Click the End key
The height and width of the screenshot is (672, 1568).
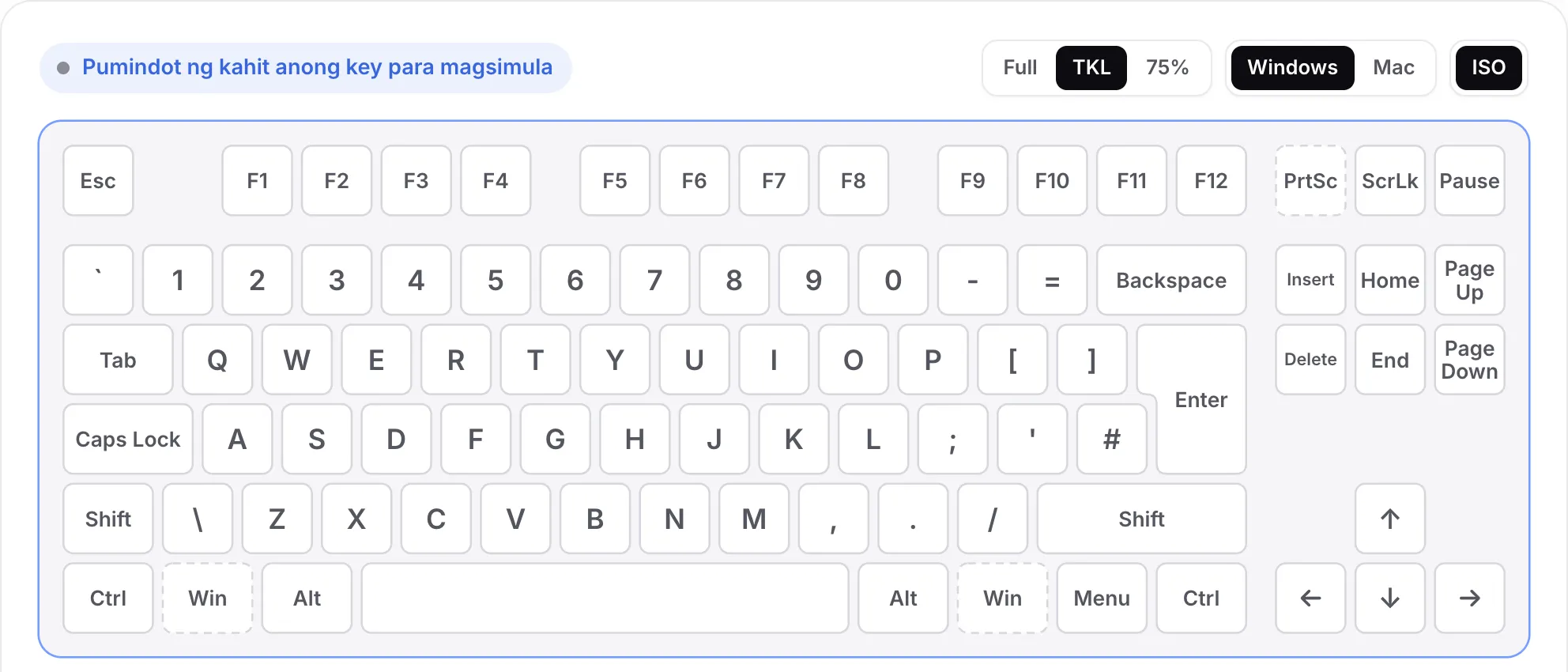pyautogui.click(x=1389, y=360)
